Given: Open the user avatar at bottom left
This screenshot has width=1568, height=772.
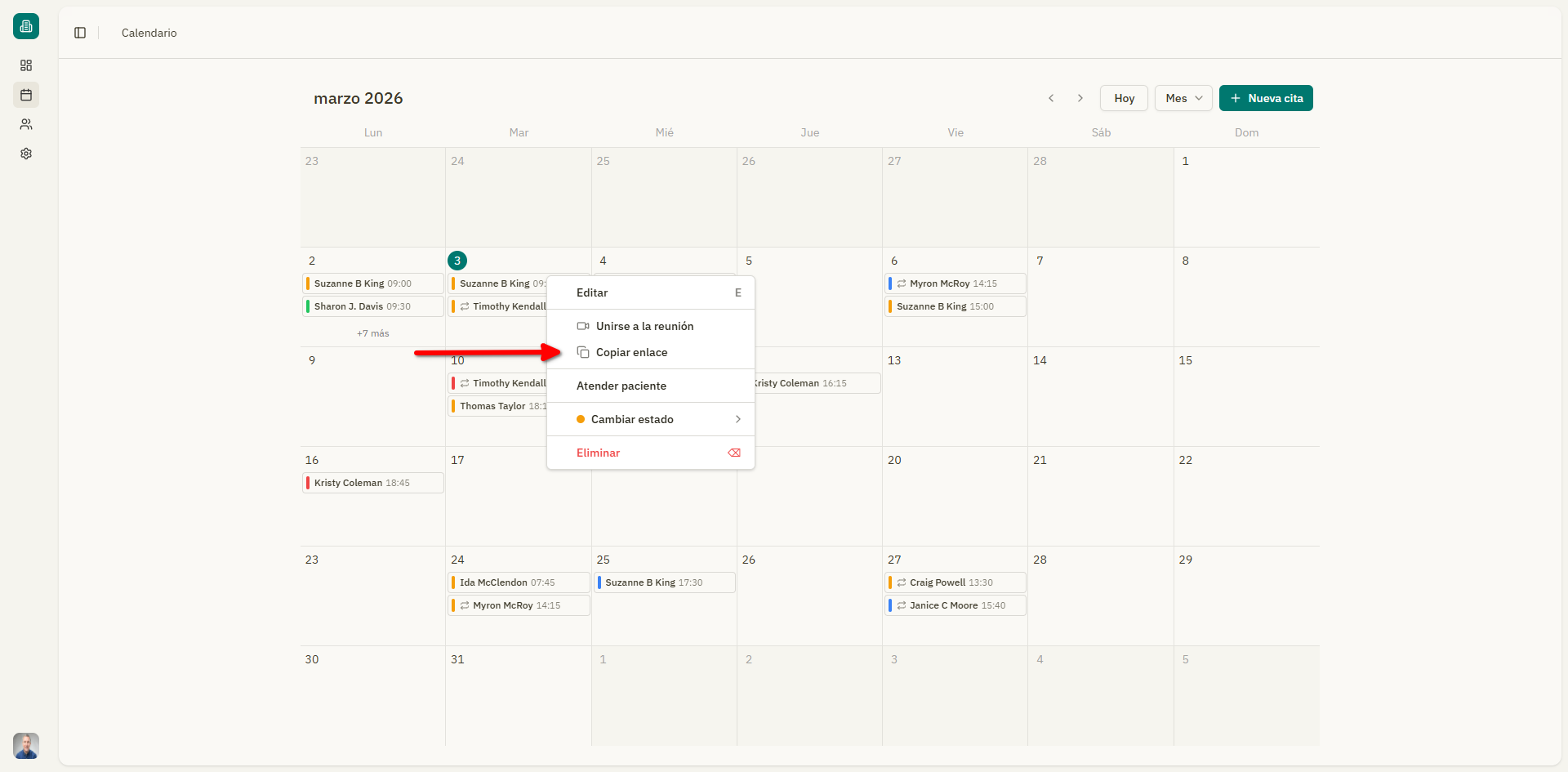Looking at the screenshot, I should point(26,745).
